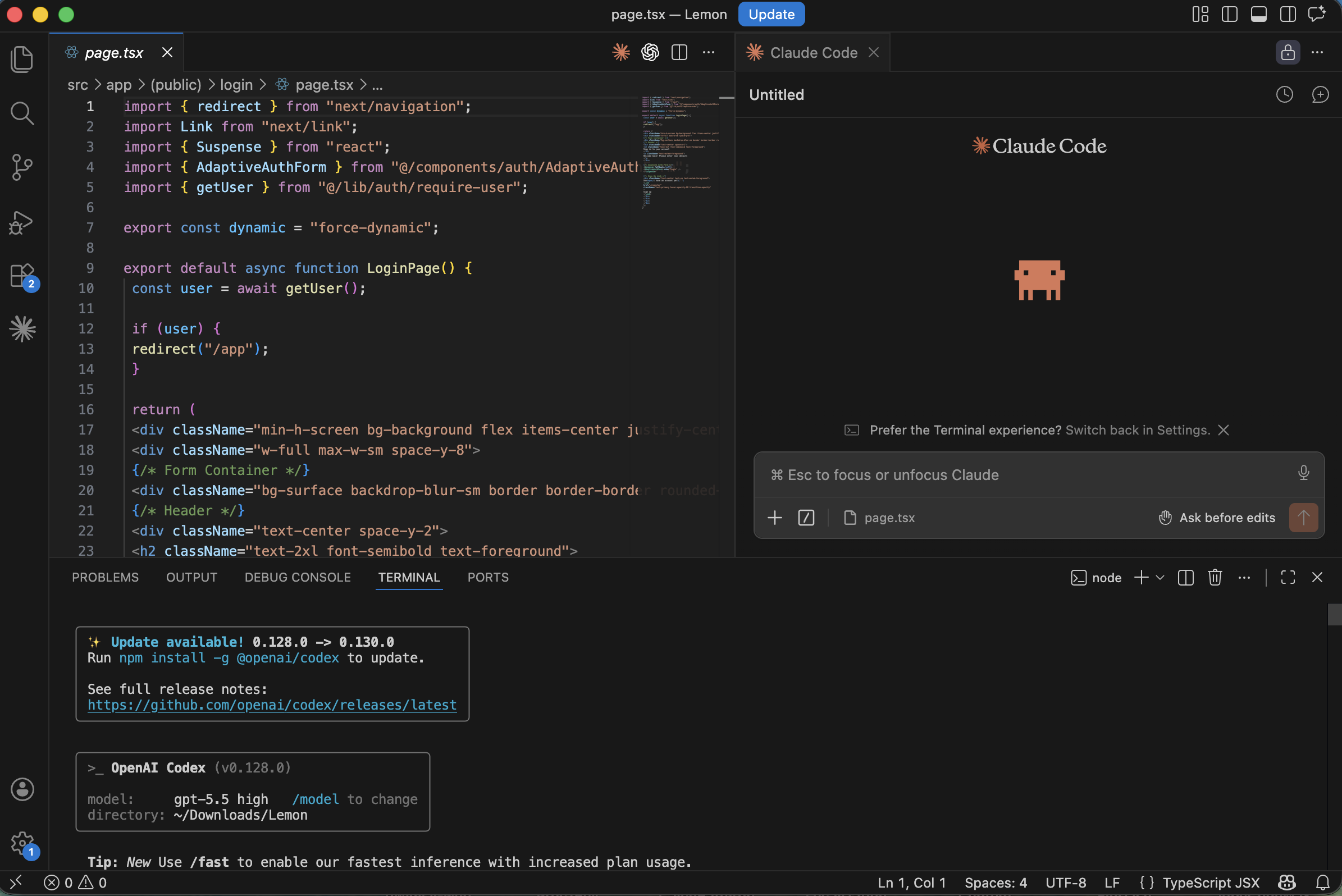Close the page.tsx editor tab
The height and width of the screenshot is (896, 1342).
(167, 53)
